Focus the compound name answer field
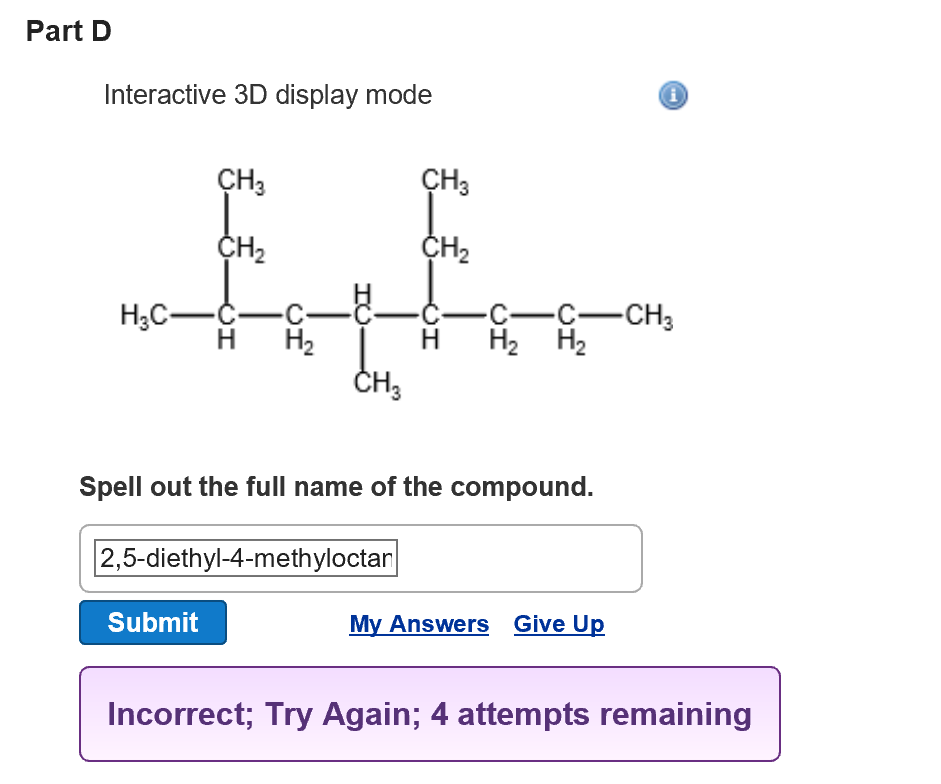The width and height of the screenshot is (941, 784). (x=246, y=558)
